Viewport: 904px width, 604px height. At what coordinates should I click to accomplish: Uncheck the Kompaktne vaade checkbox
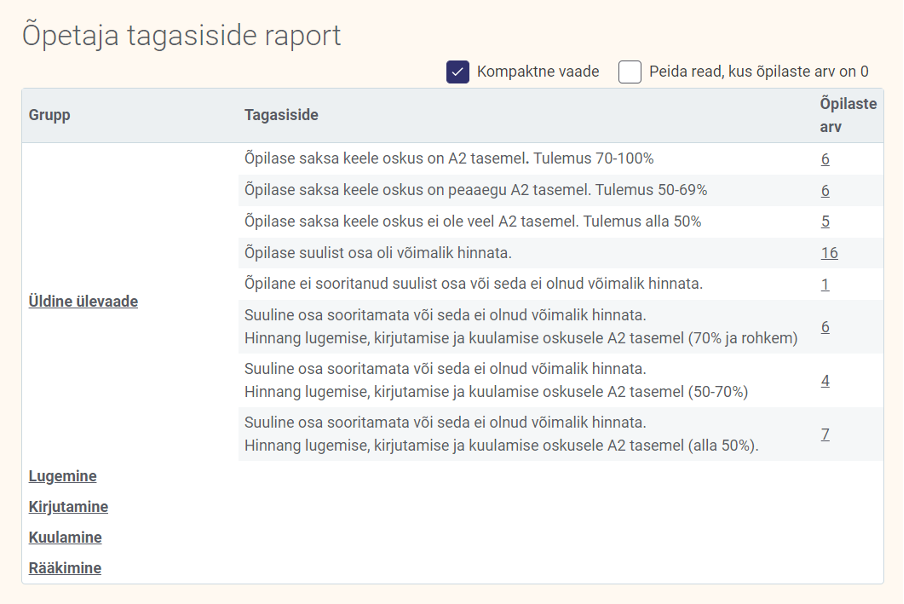point(458,72)
